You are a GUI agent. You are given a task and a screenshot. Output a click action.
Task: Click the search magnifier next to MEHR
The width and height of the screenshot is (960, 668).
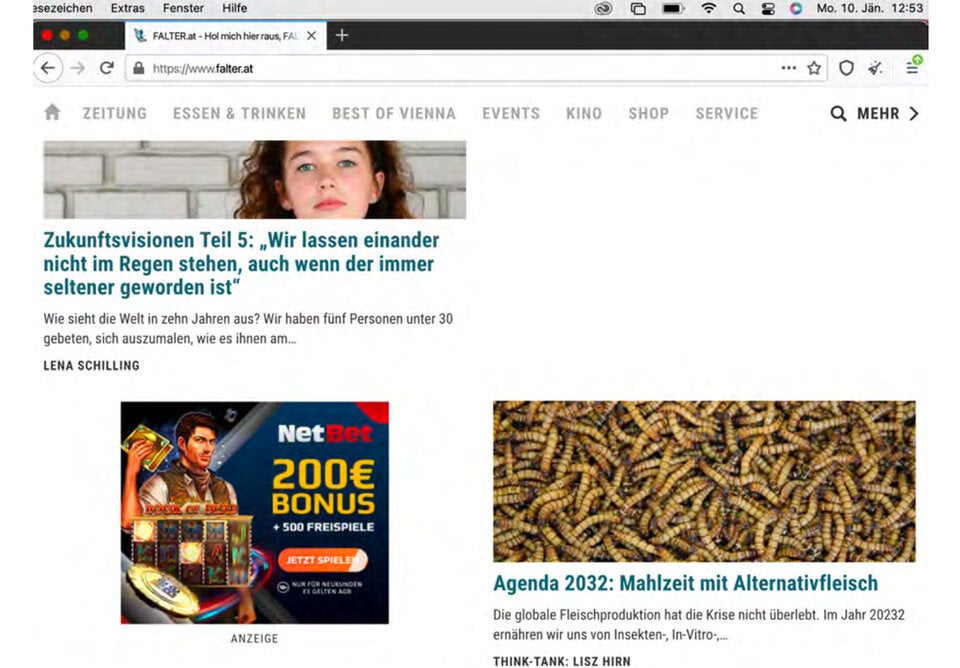[838, 114]
